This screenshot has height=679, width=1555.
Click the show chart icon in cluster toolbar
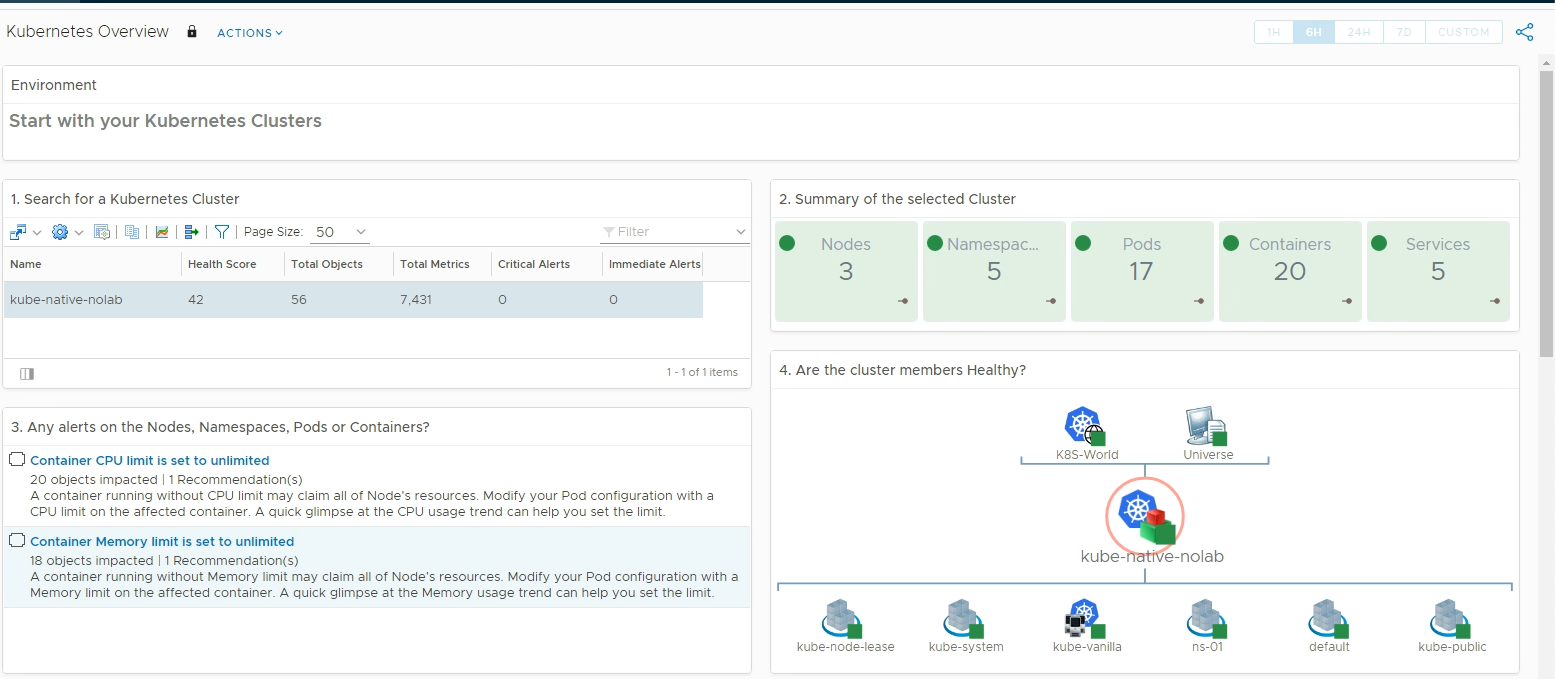162,232
